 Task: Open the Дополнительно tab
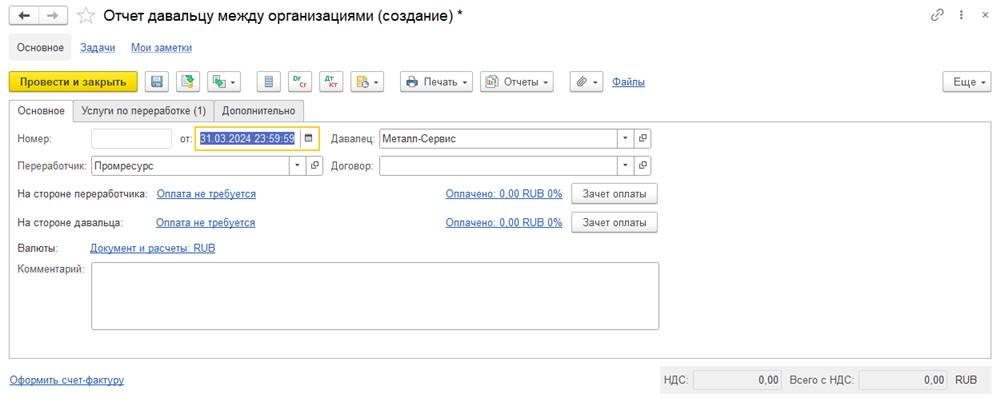tap(258, 111)
